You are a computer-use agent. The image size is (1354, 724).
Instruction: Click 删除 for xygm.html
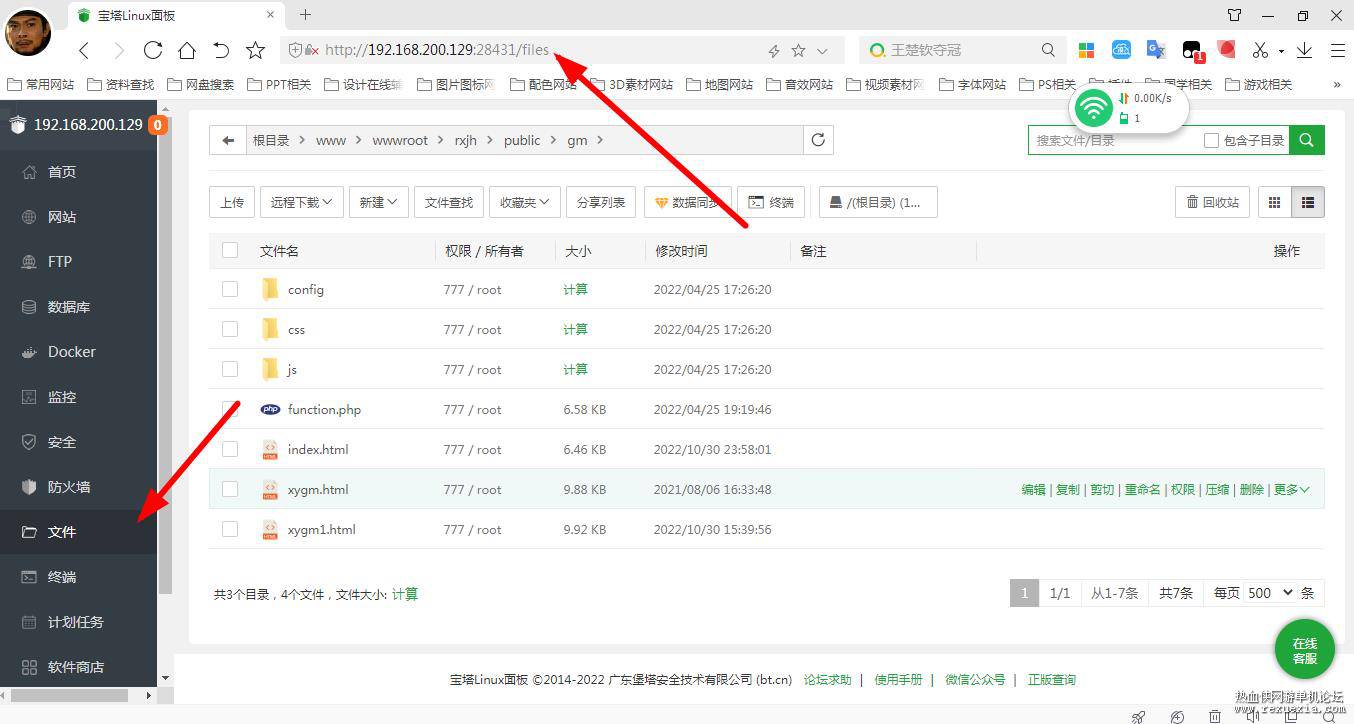[1251, 489]
